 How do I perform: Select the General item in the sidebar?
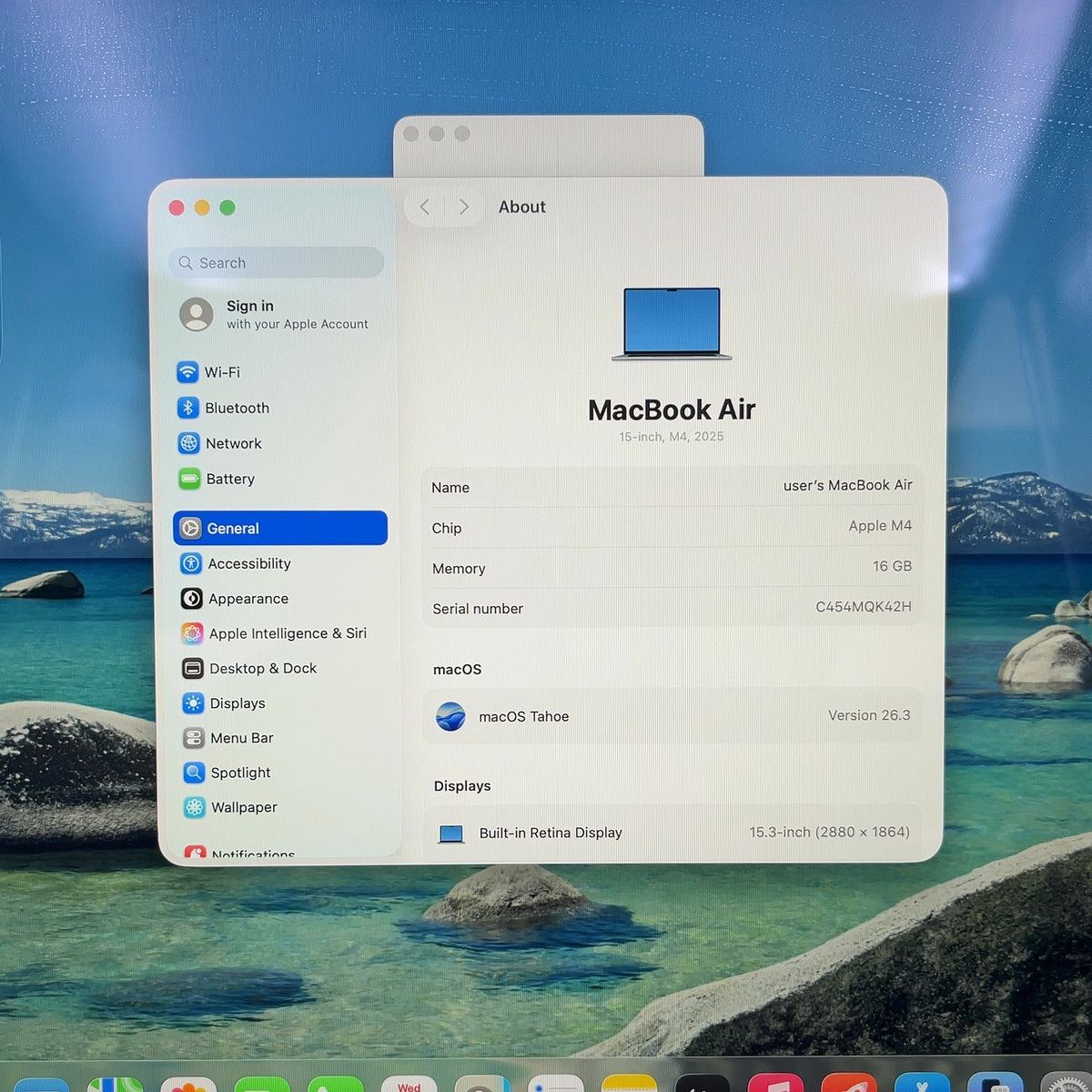click(x=280, y=528)
